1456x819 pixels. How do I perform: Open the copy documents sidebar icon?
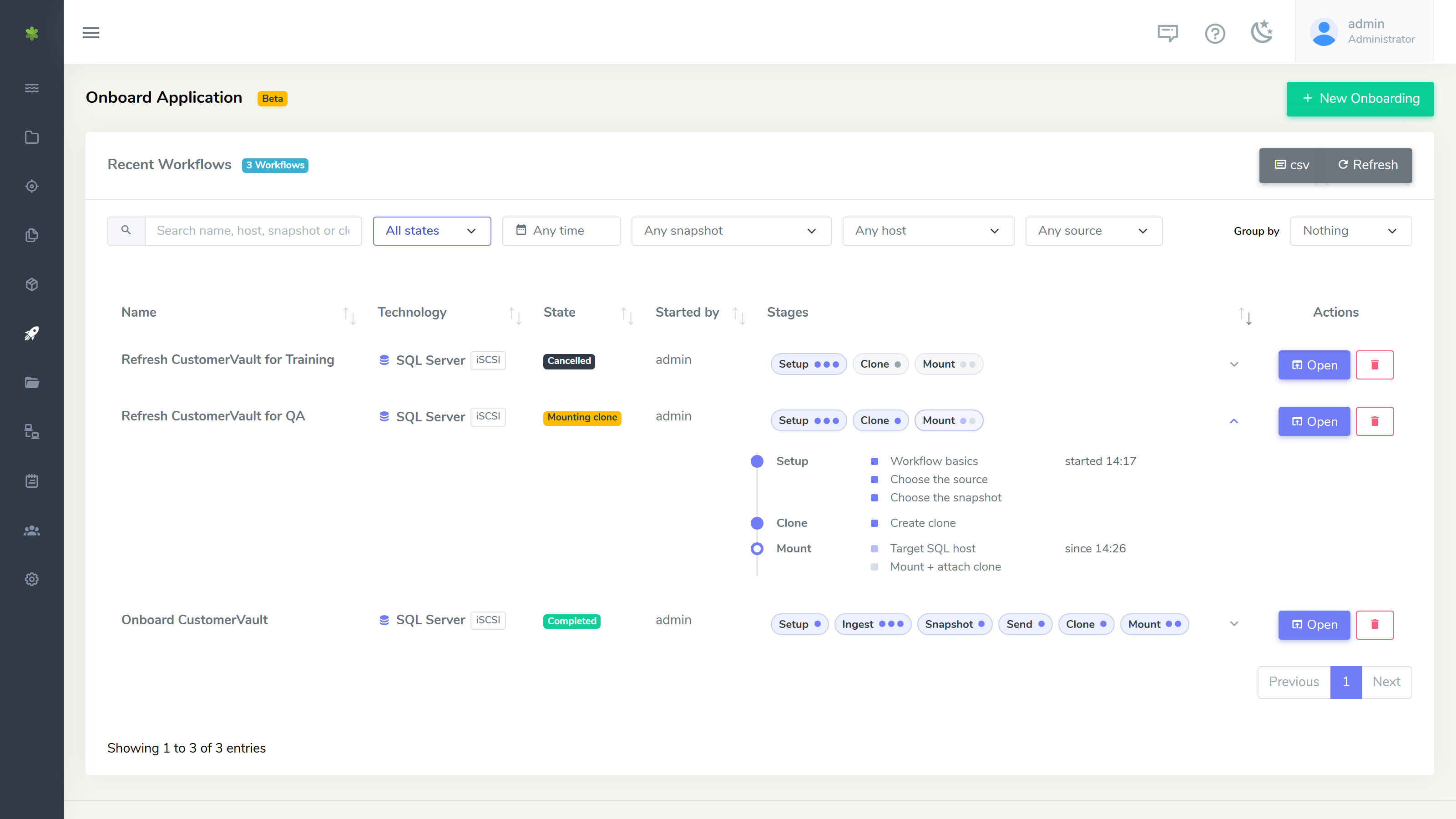point(32,235)
